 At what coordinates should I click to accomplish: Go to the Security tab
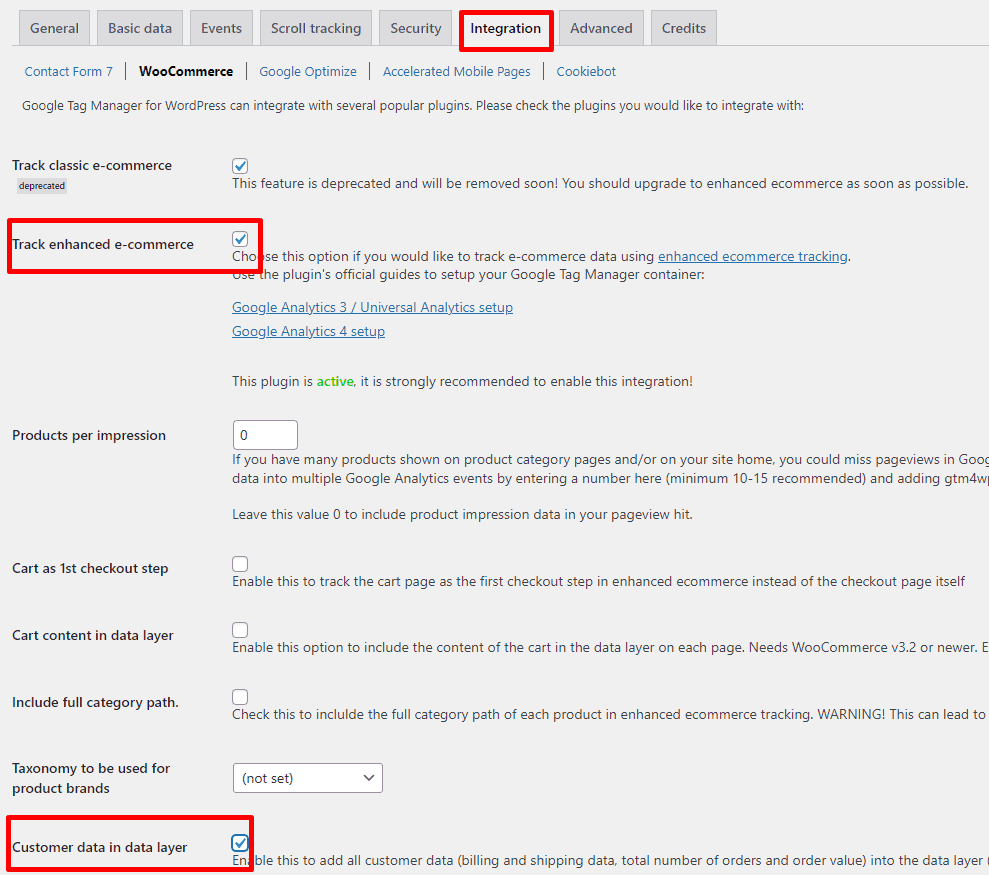[415, 28]
